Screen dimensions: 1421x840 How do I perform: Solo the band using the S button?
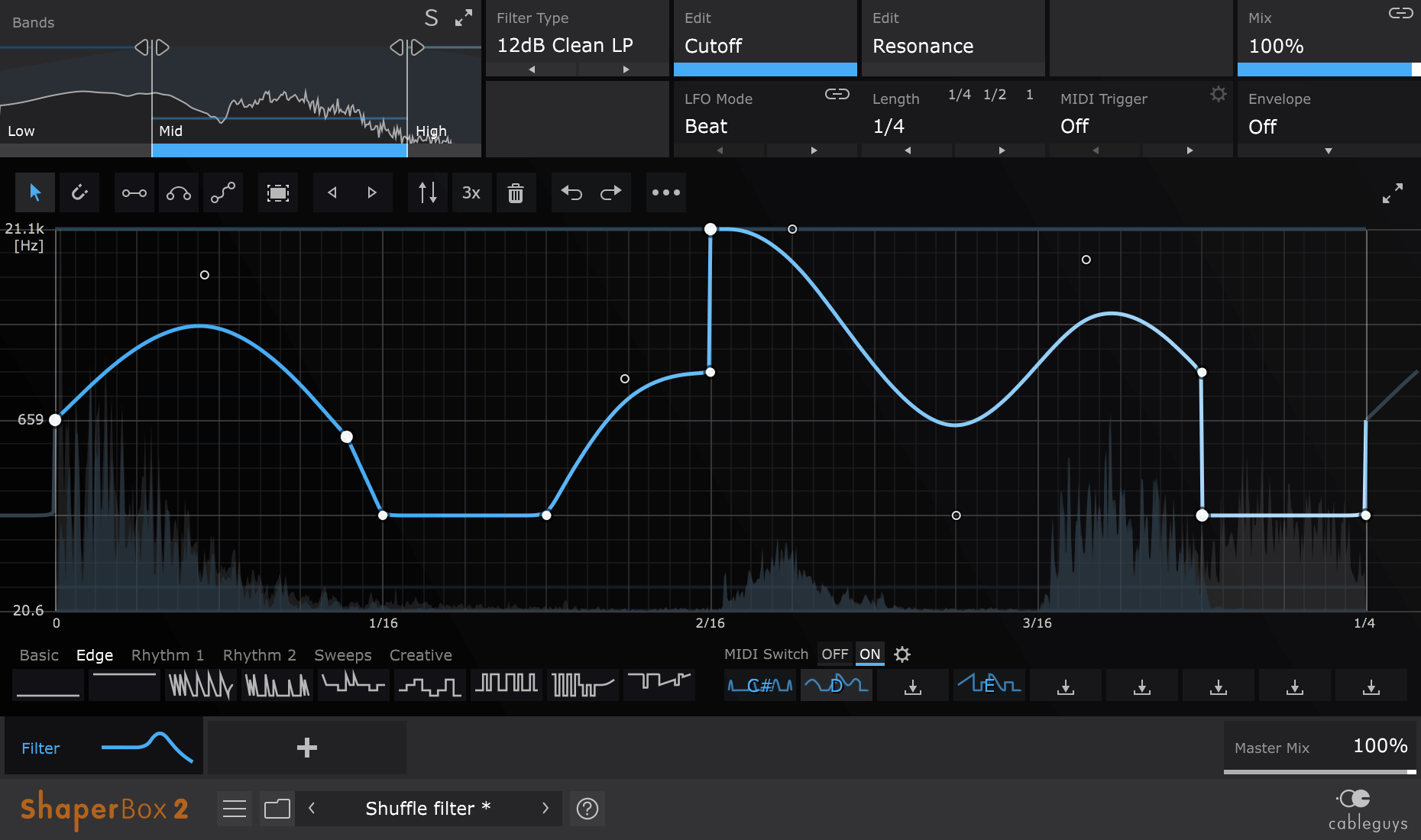[x=431, y=18]
